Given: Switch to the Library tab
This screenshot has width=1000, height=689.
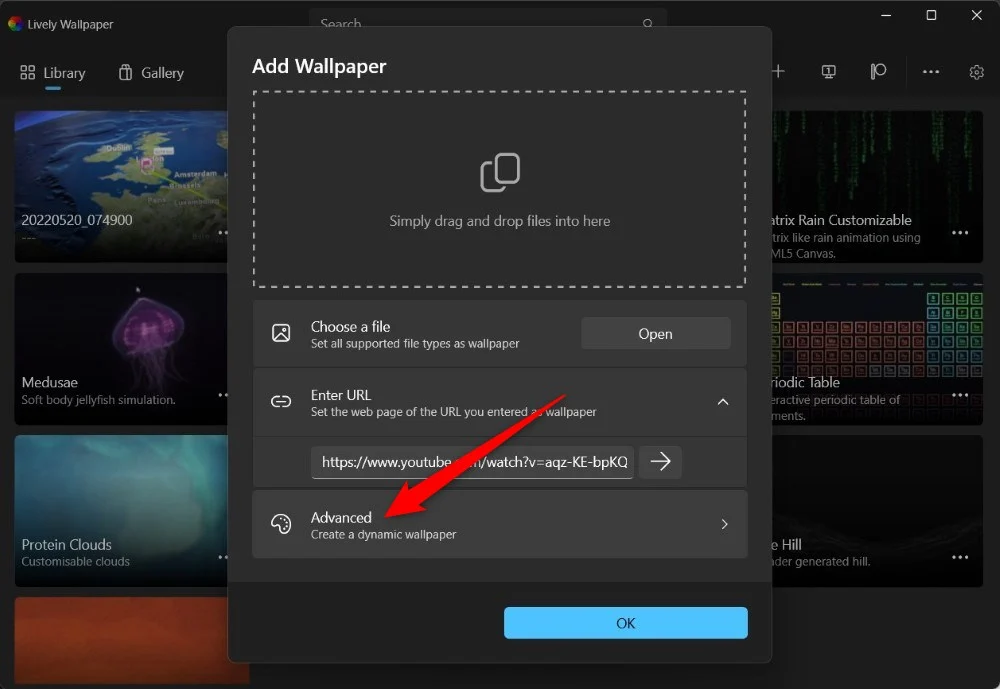Looking at the screenshot, I should click(53, 73).
